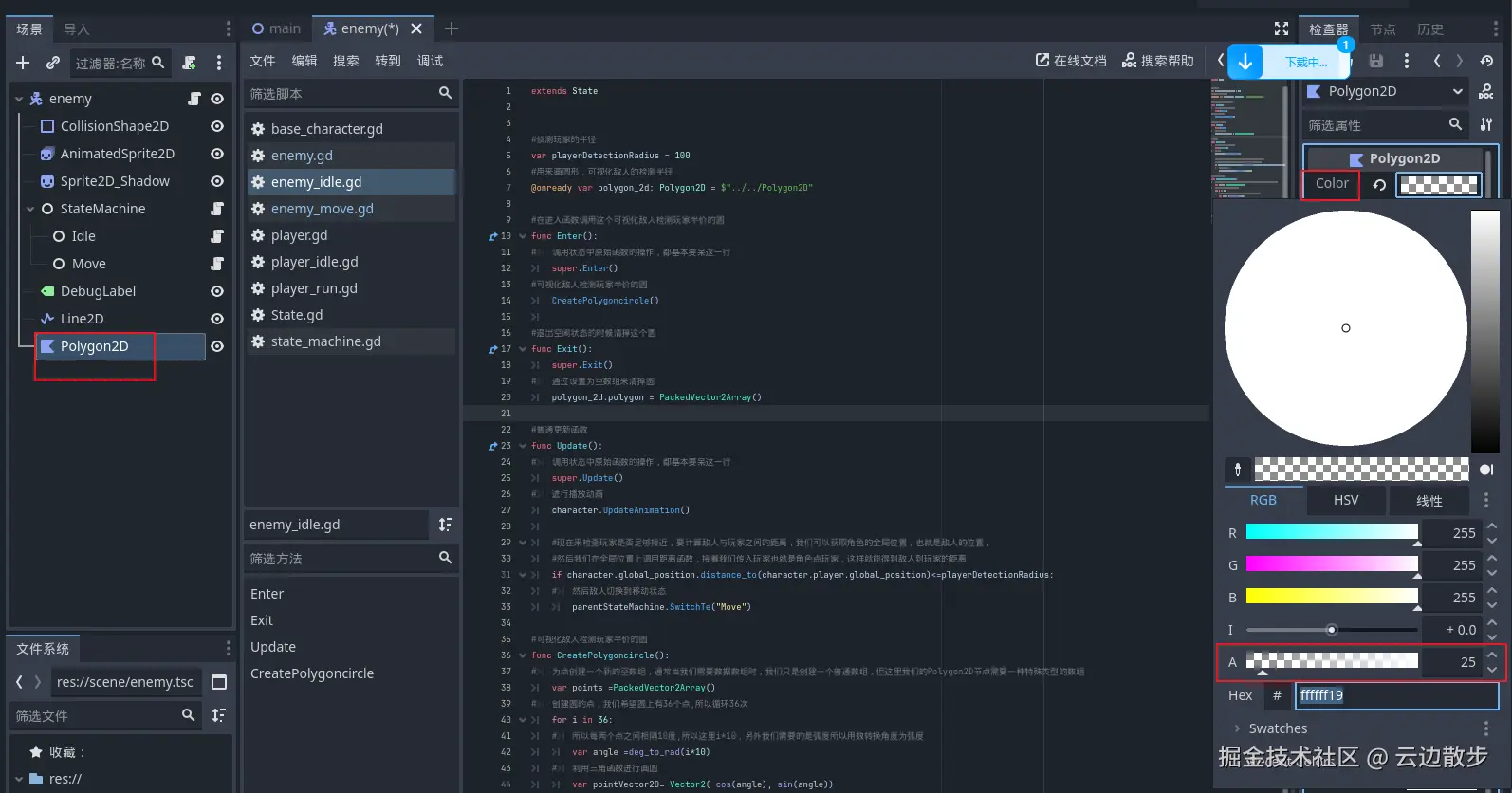Toggle visibility of the Line2D node

pos(217,319)
